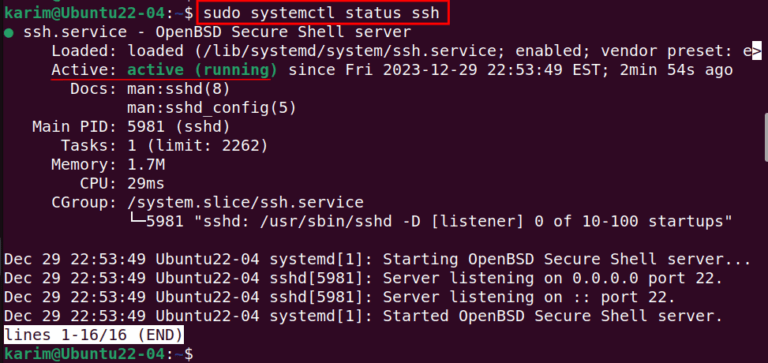The width and height of the screenshot is (768, 363).
Task: Click the terminal scrollbar handle on the right
Action: [x=766, y=137]
